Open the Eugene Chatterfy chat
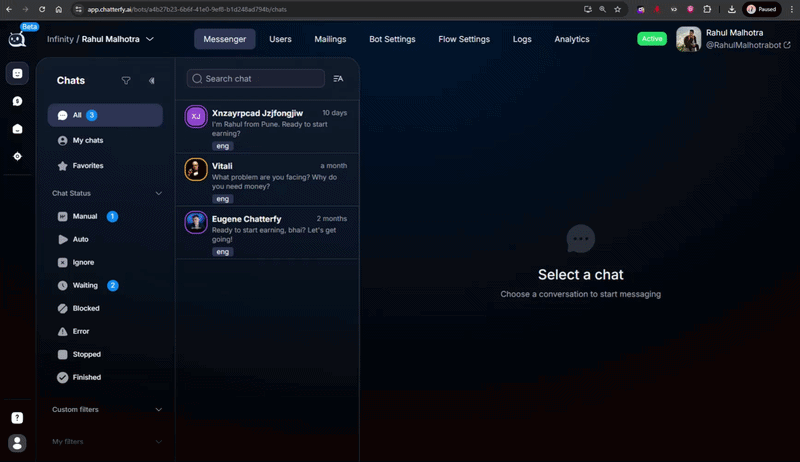The height and width of the screenshot is (462, 800). (267, 233)
